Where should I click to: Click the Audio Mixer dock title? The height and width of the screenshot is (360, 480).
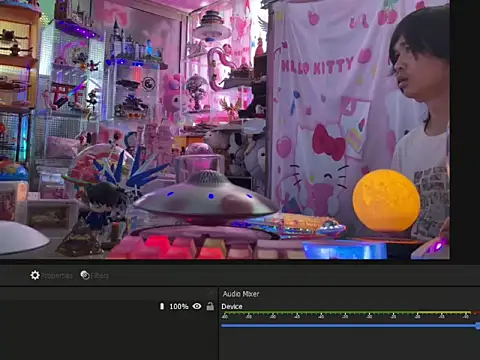pyautogui.click(x=241, y=294)
